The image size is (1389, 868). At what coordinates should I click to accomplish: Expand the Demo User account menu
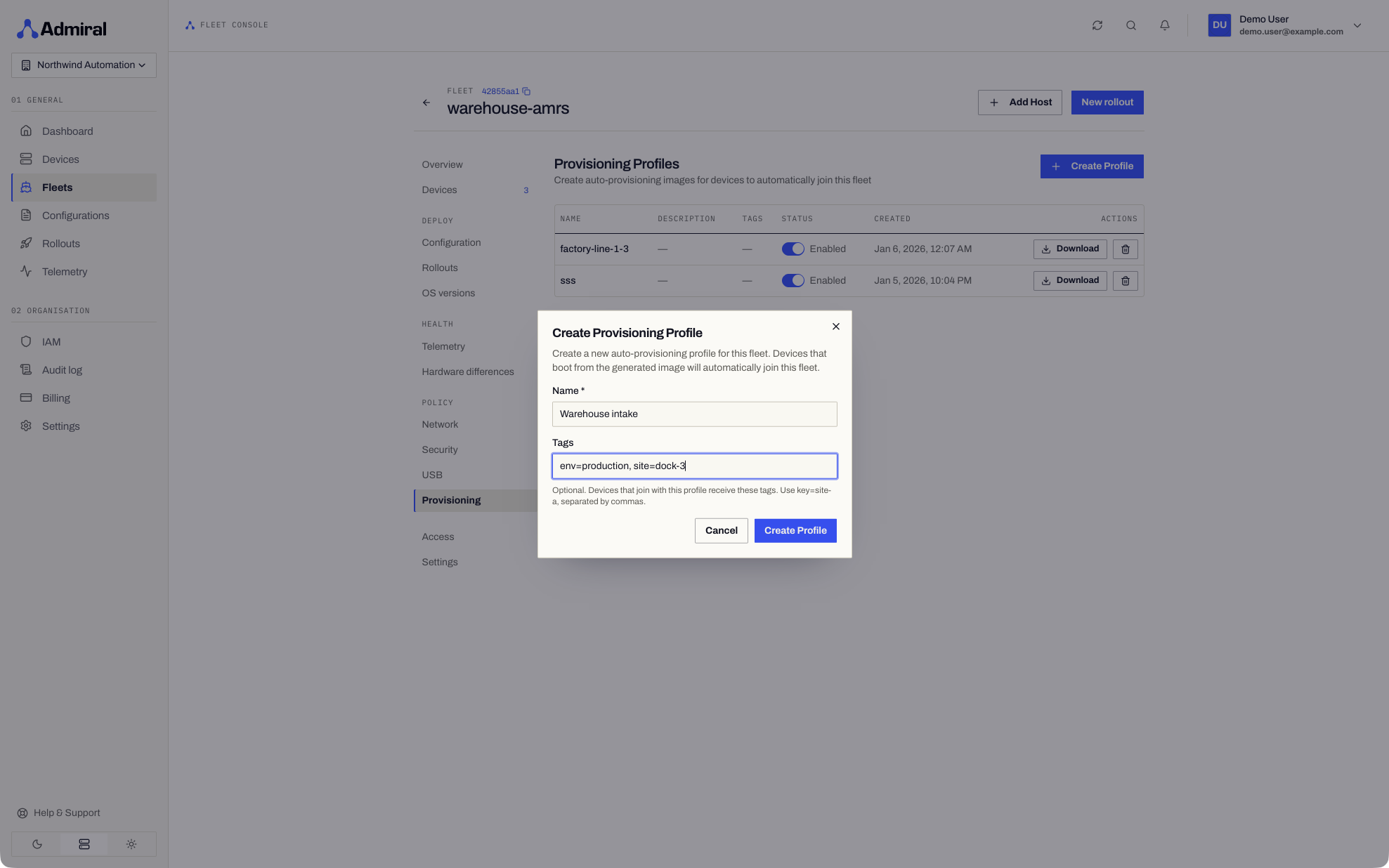tap(1357, 25)
